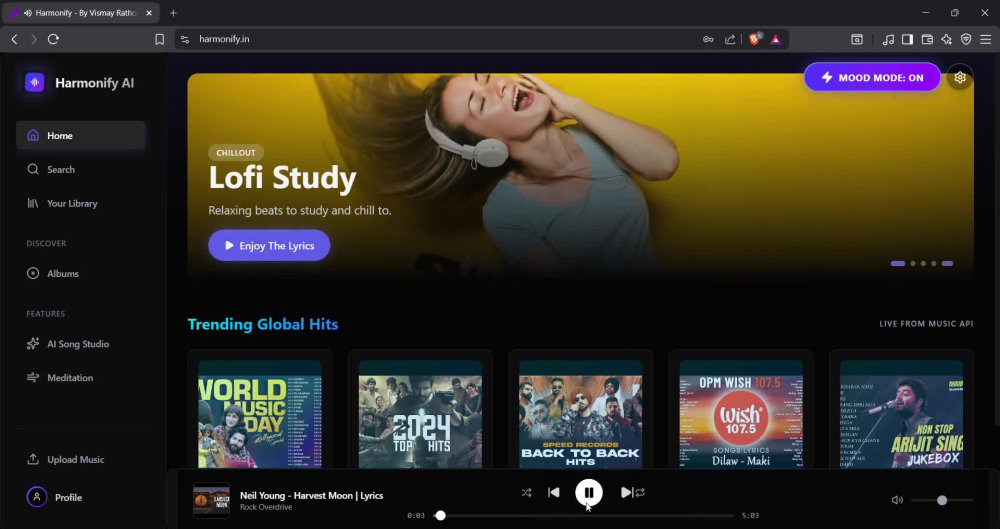The height and width of the screenshot is (529, 1000).
Task: Click the CHILLOUT tag on the banner
Action: (x=236, y=153)
